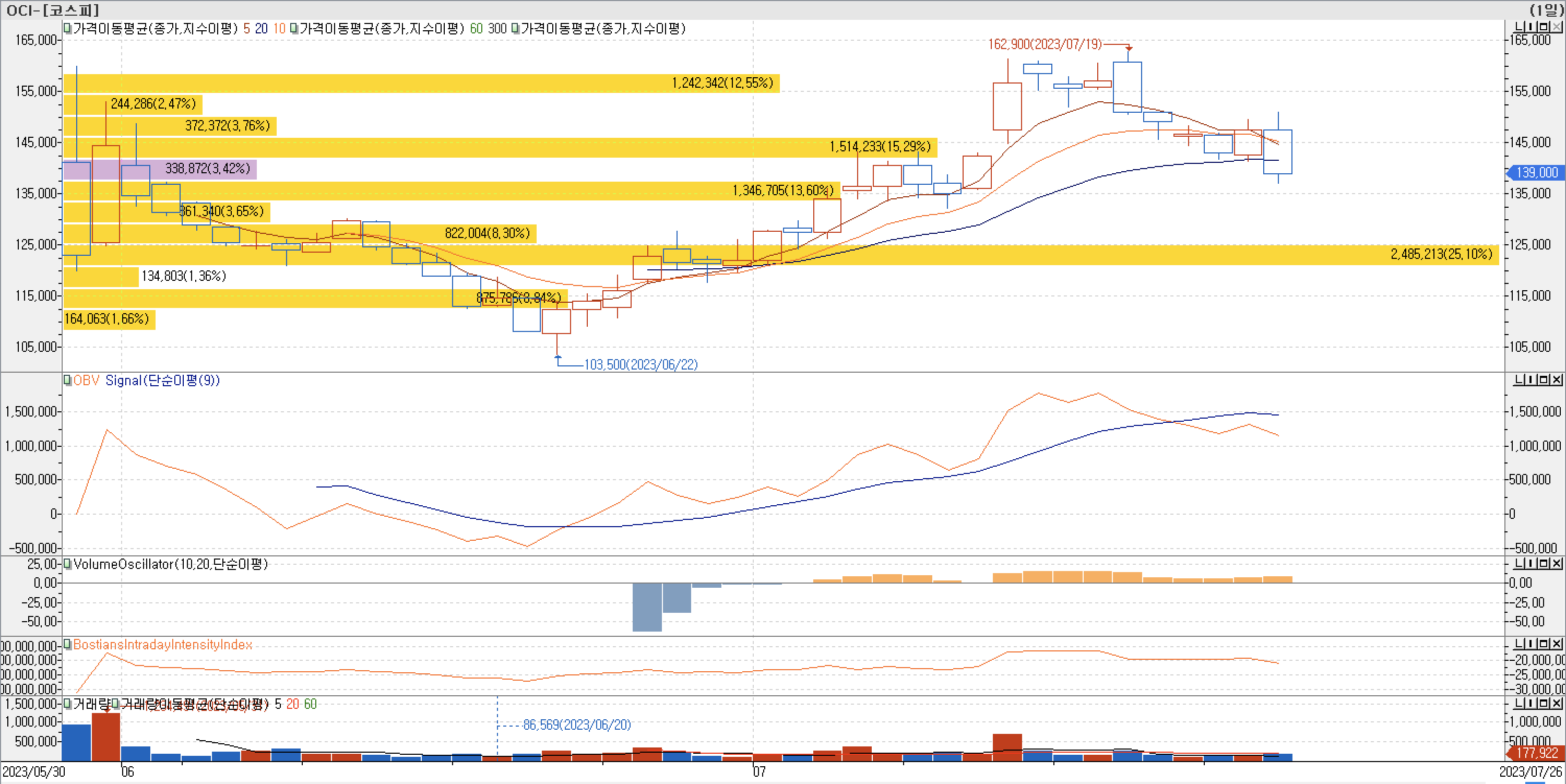The height and width of the screenshot is (784, 1566).
Task: Click the 177,922 current volume tag
Action: (1536, 753)
